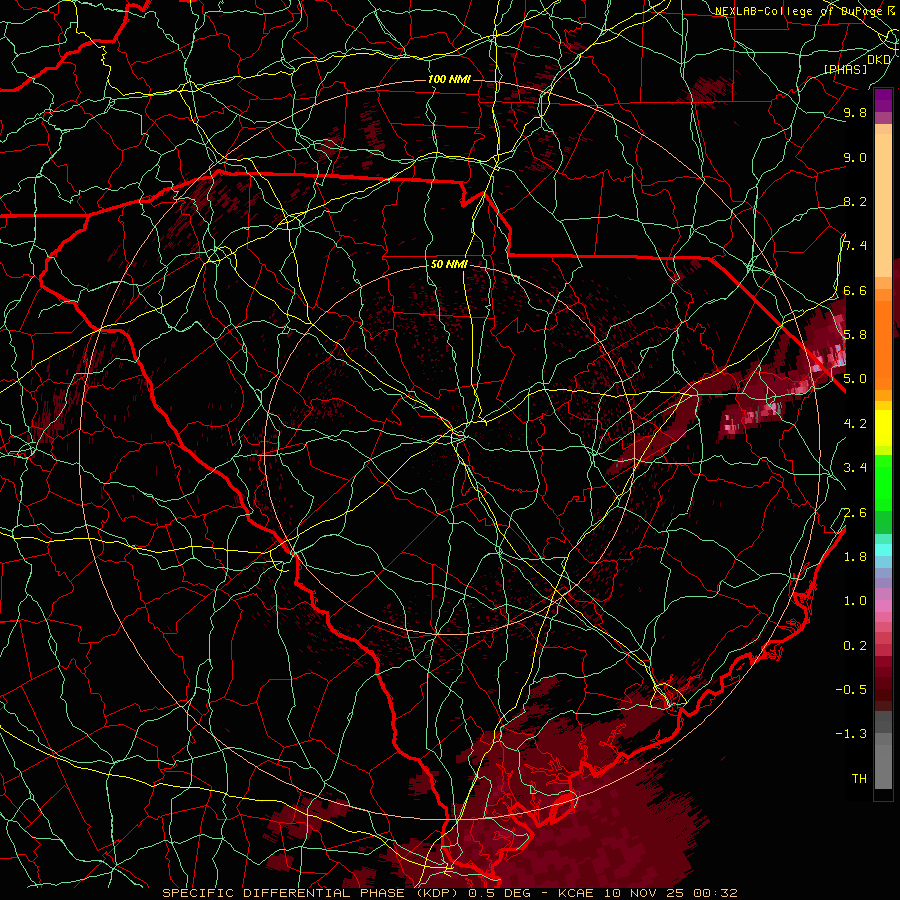Pick the cyan band of the color bar
Screen dimensions: 900x900
coord(883,550)
